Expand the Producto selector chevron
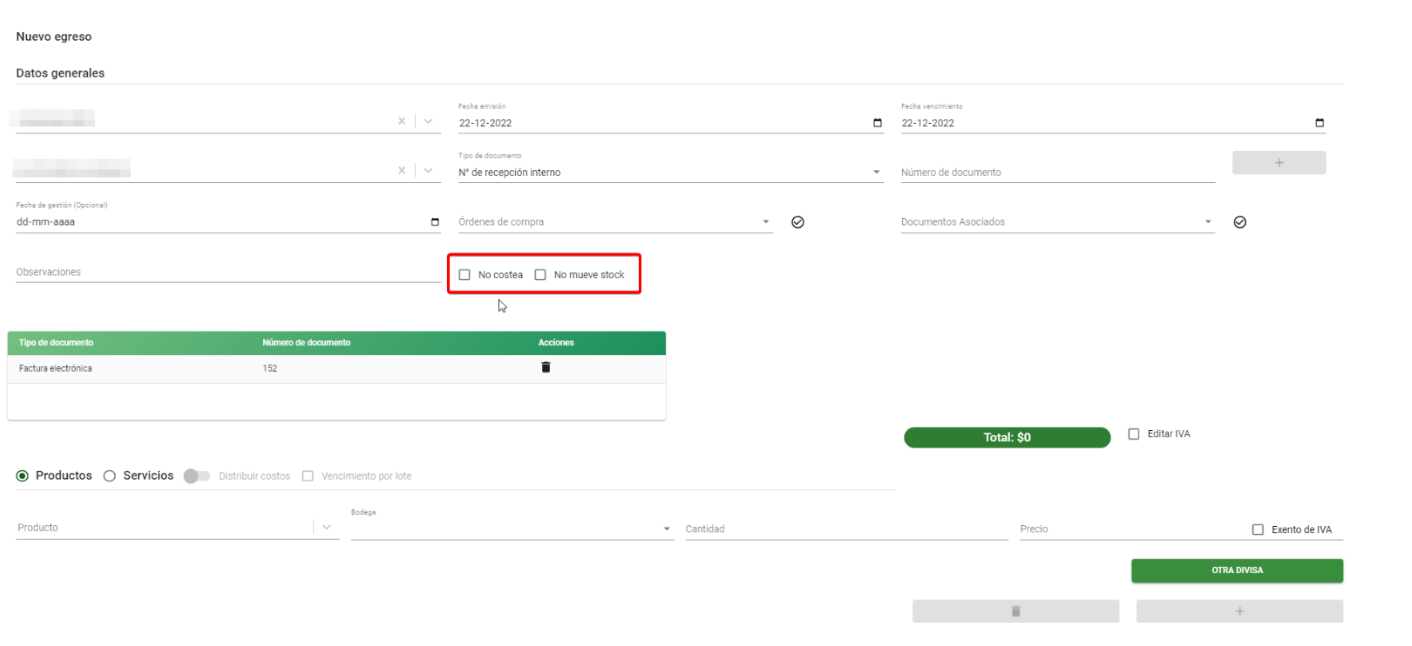Screen dimensions: 1412x646 [x=327, y=527]
